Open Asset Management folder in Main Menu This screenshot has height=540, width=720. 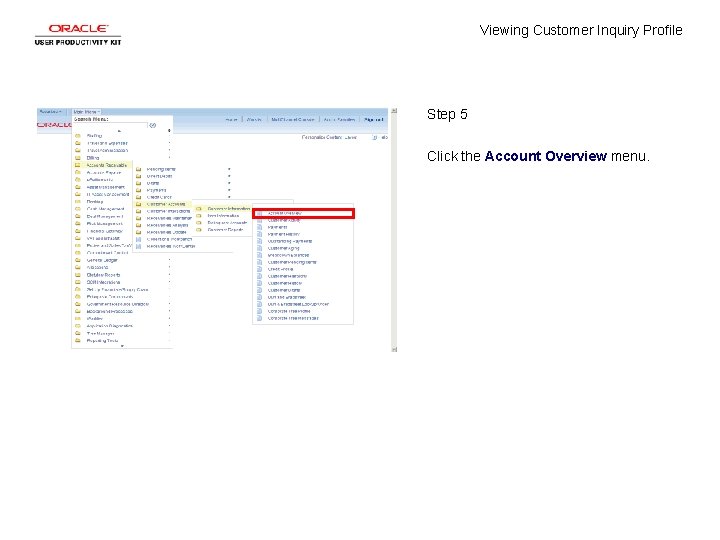(x=106, y=187)
